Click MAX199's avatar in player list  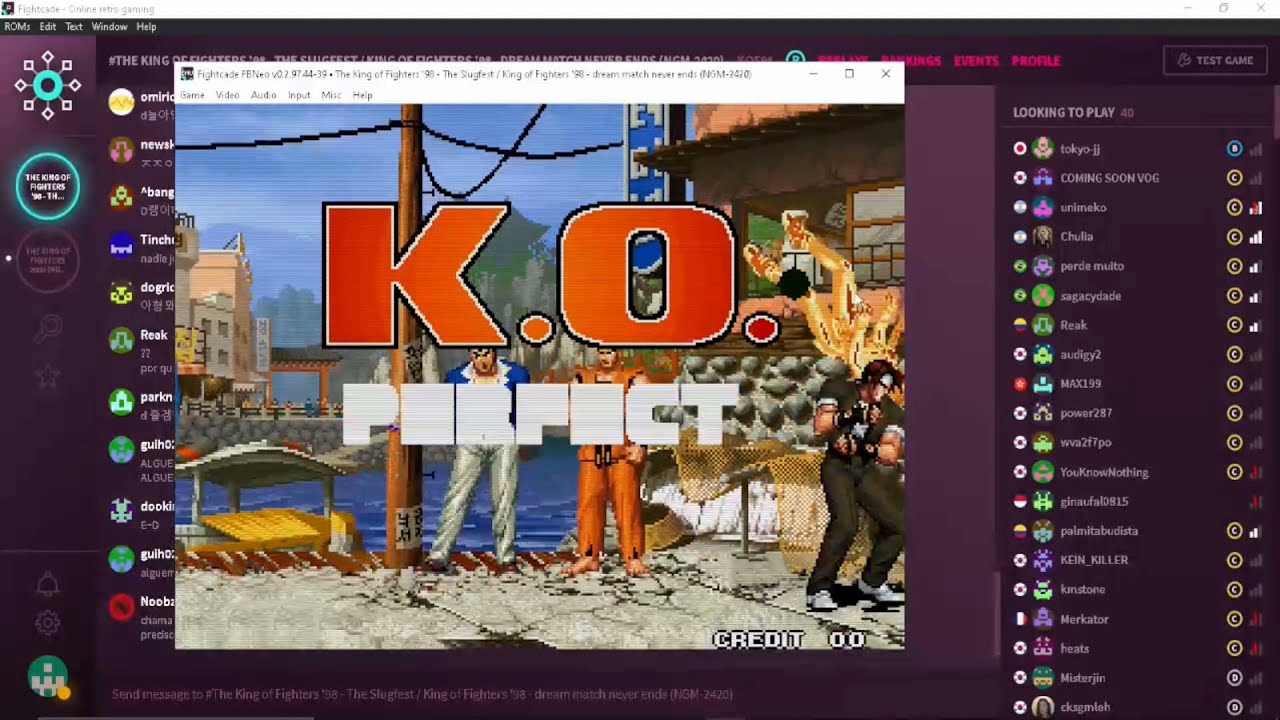click(x=1043, y=384)
